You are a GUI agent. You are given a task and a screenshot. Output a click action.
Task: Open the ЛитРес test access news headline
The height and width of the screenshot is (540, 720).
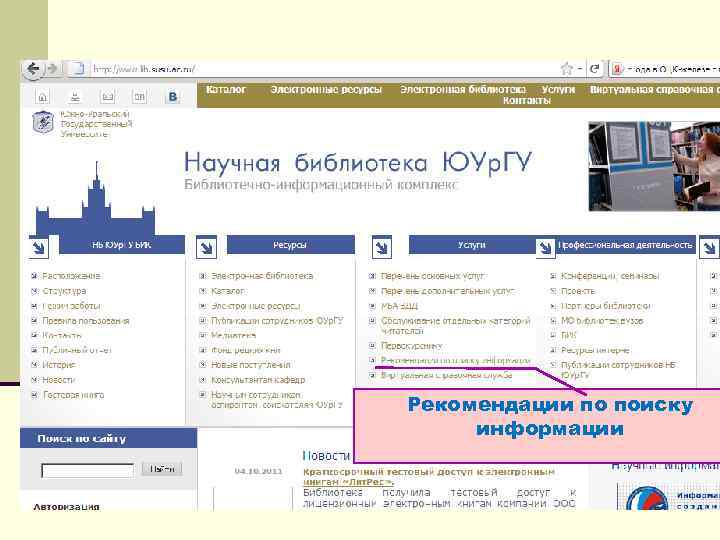(429, 477)
